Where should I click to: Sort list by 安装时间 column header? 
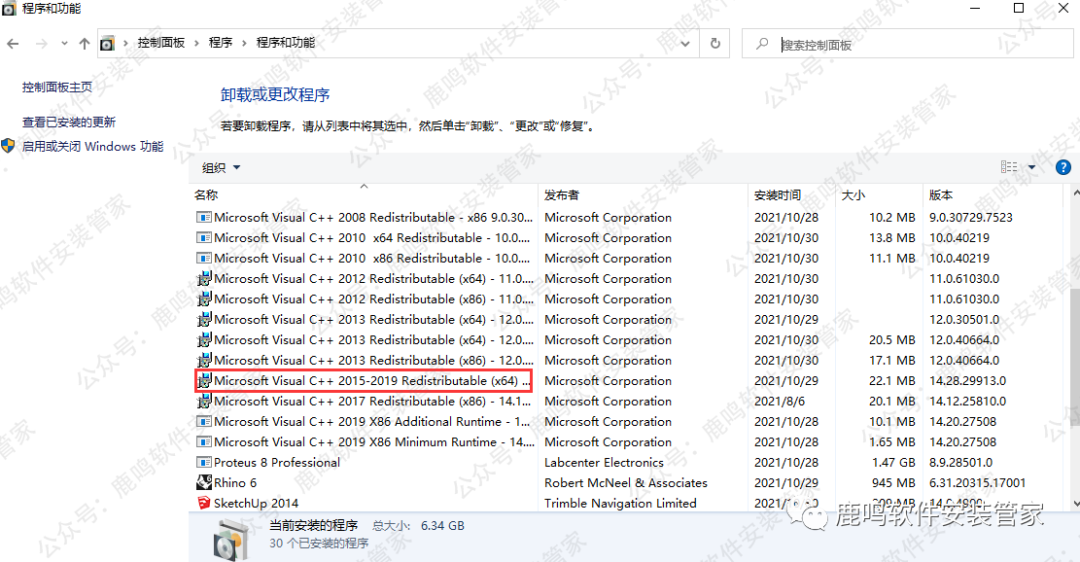click(777, 195)
